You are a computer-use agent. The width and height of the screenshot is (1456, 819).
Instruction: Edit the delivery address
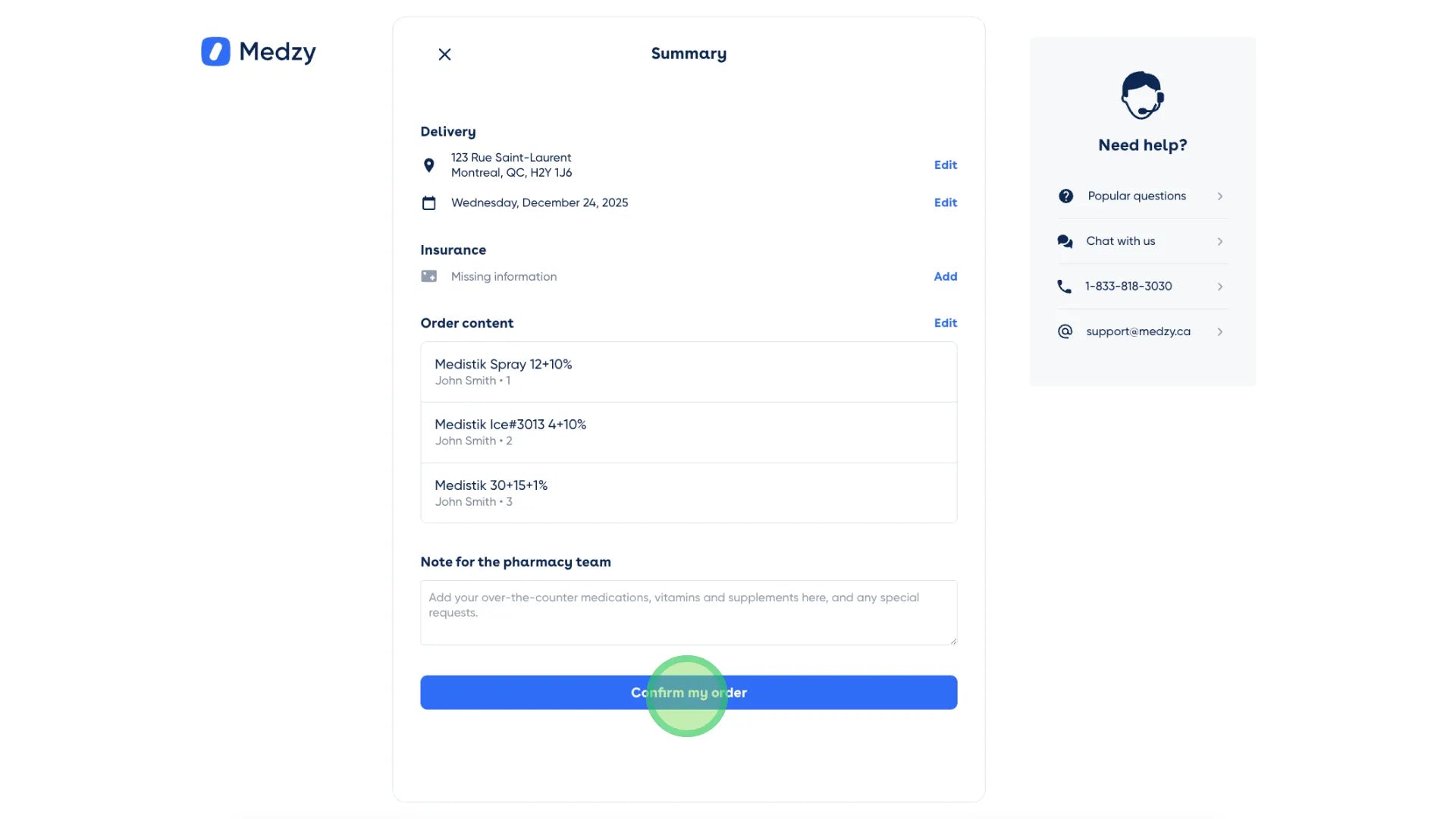[x=945, y=165]
